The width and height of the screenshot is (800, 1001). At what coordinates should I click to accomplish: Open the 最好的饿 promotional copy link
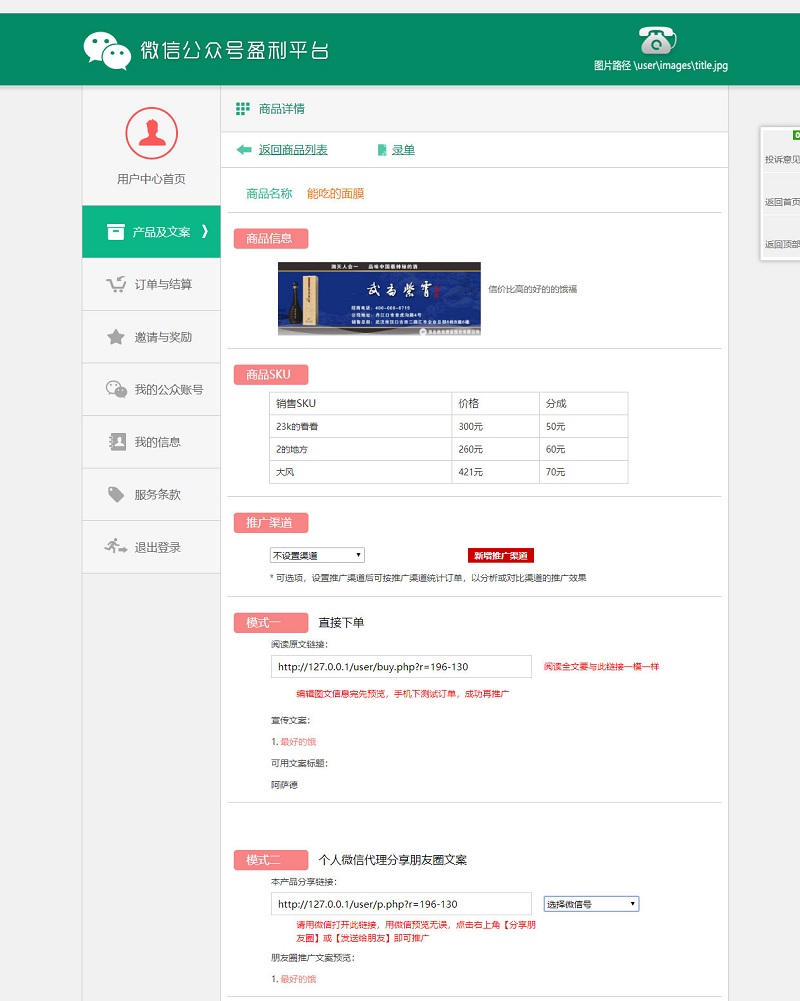(297, 742)
